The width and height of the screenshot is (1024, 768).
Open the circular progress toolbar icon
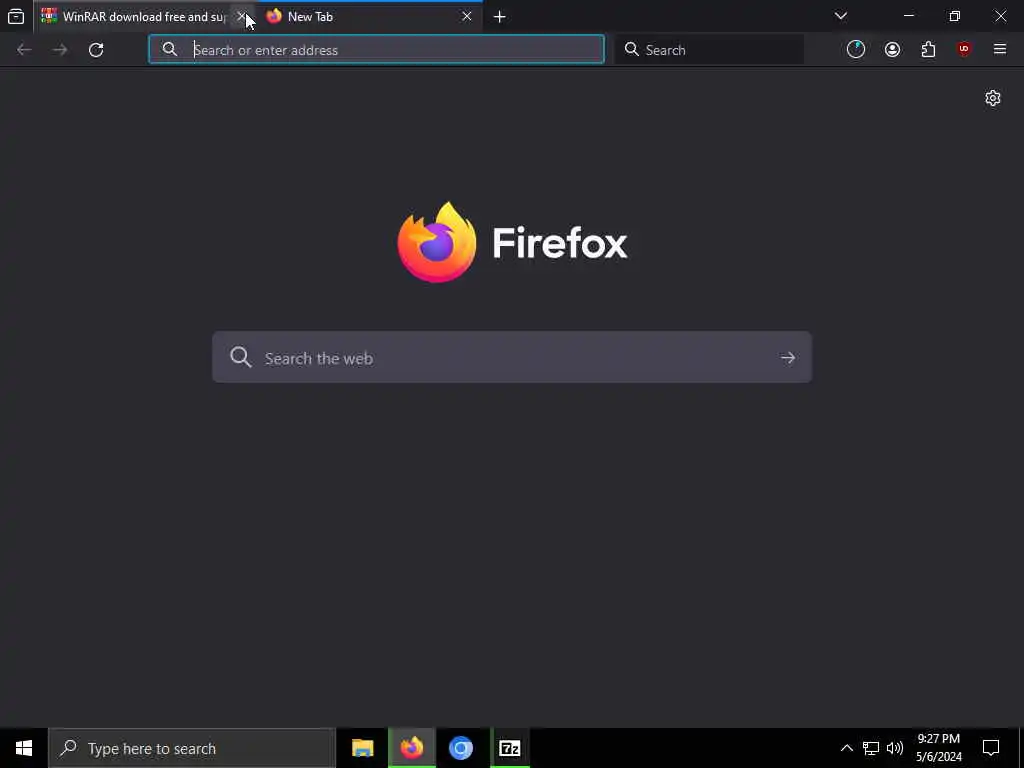(856, 50)
